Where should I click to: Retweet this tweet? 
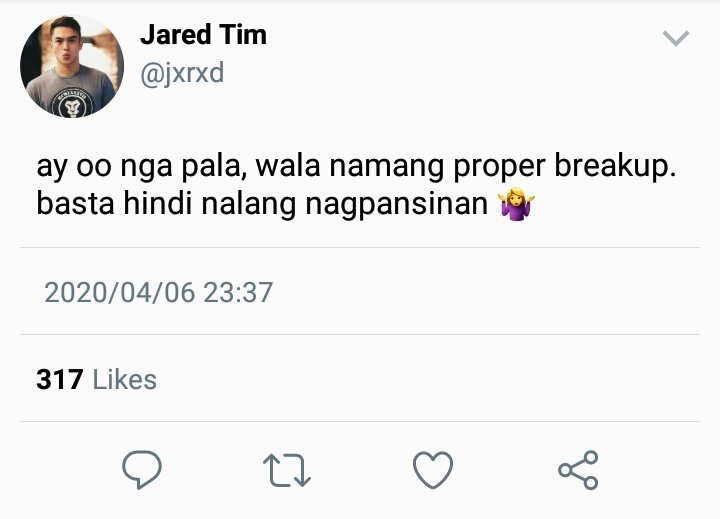287,470
